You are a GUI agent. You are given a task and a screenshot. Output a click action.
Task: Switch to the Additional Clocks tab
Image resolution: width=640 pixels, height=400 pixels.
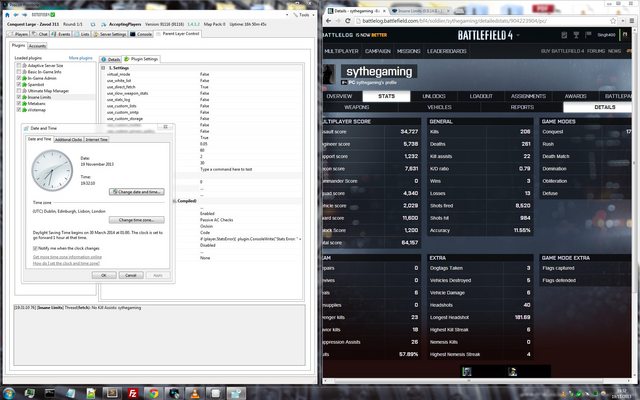pos(68,139)
